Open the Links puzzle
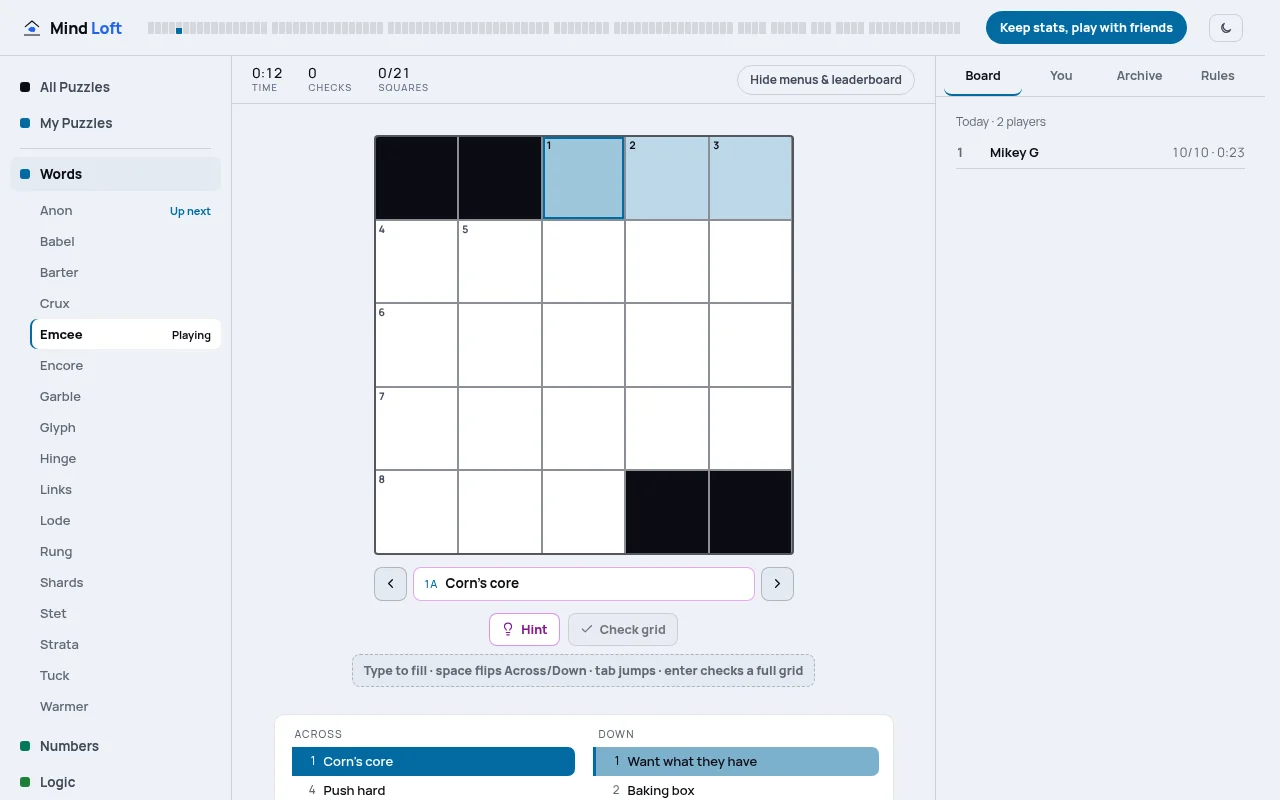The width and height of the screenshot is (1280, 800). pyautogui.click(x=125, y=490)
